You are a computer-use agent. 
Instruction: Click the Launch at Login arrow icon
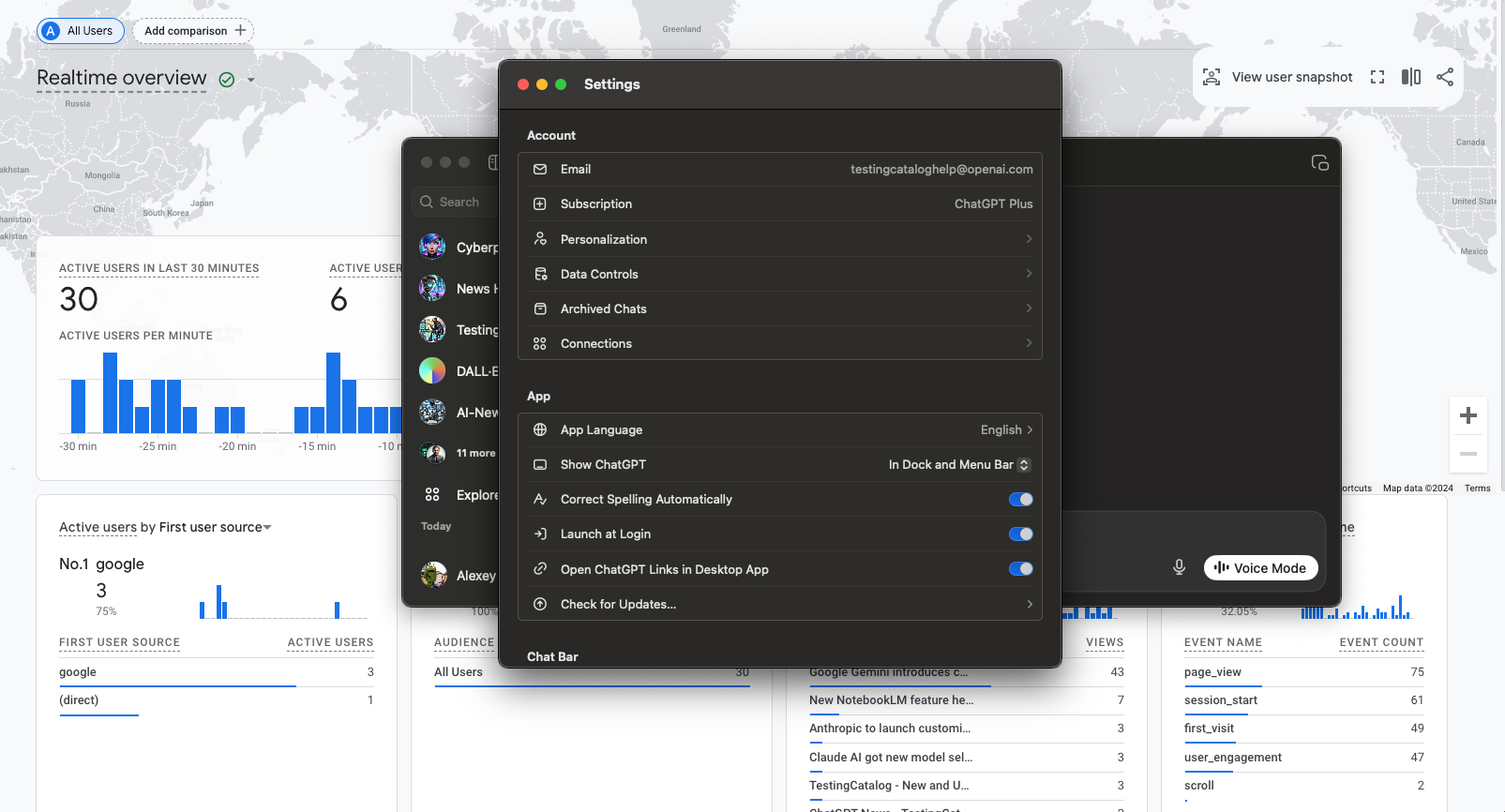540,534
